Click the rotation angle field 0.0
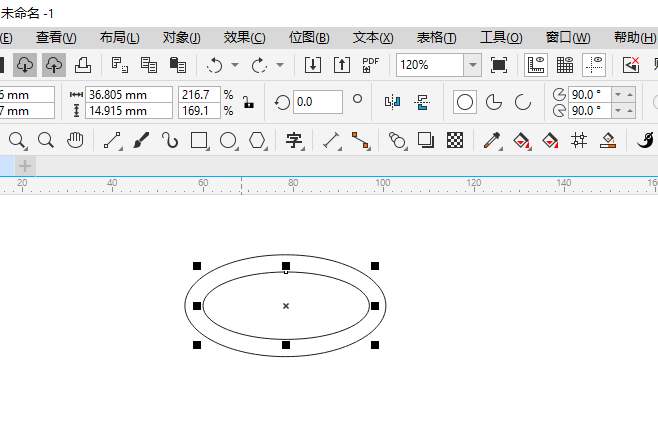 [318, 102]
